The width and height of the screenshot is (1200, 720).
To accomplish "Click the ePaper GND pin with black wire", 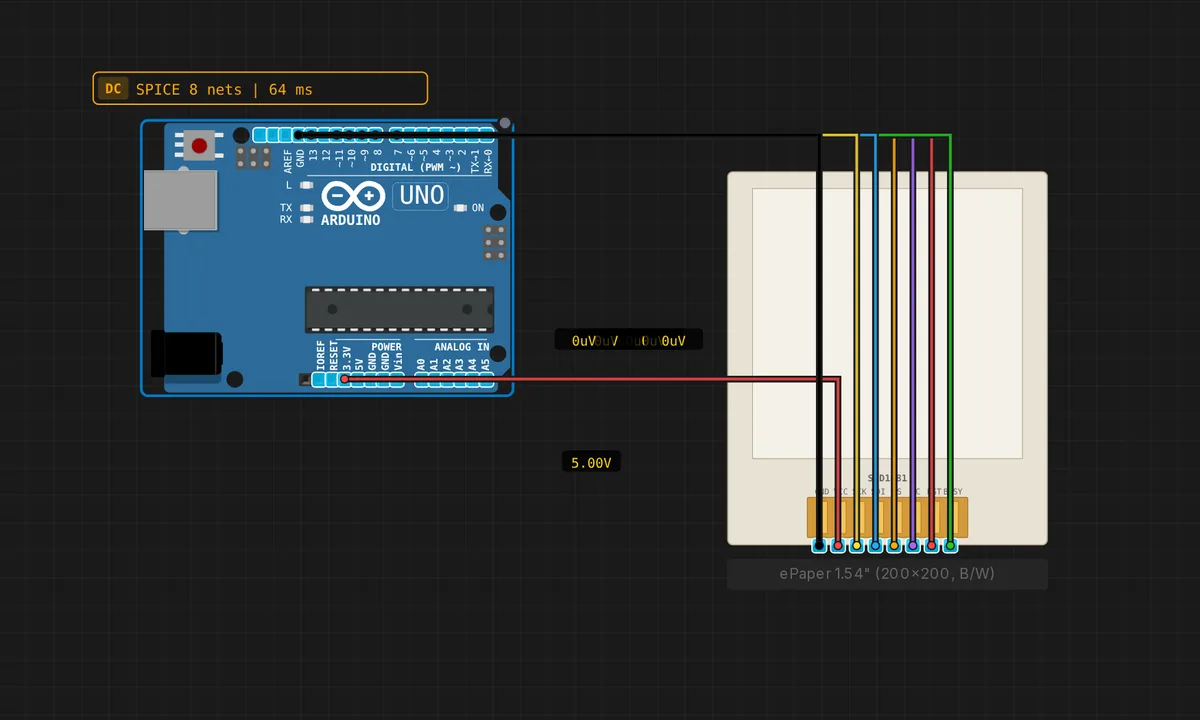I will pyautogui.click(x=819, y=545).
